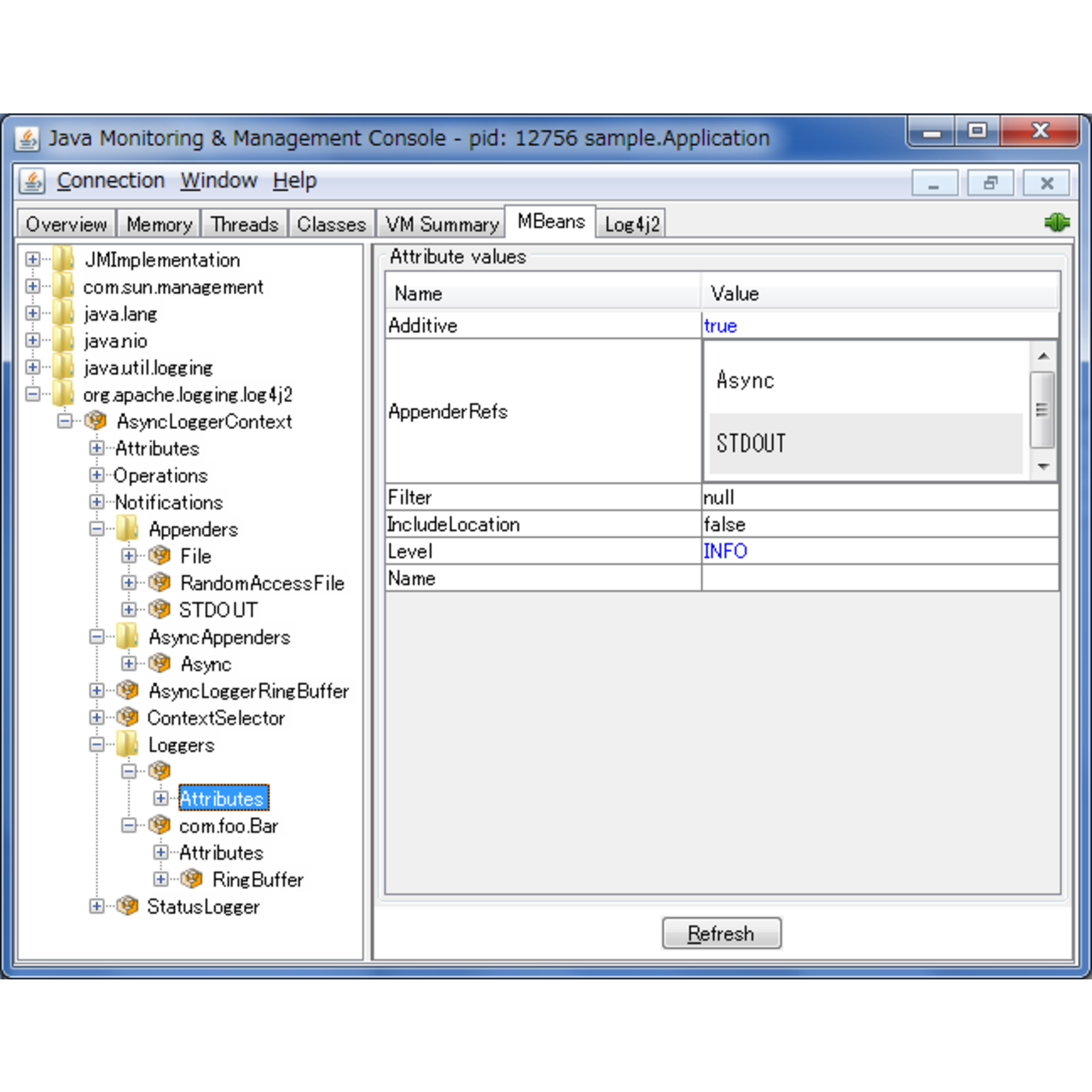Click the RandomAccessFile appender bean icon
Image resolution: width=1092 pixels, height=1092 pixels.
pyautogui.click(x=160, y=583)
